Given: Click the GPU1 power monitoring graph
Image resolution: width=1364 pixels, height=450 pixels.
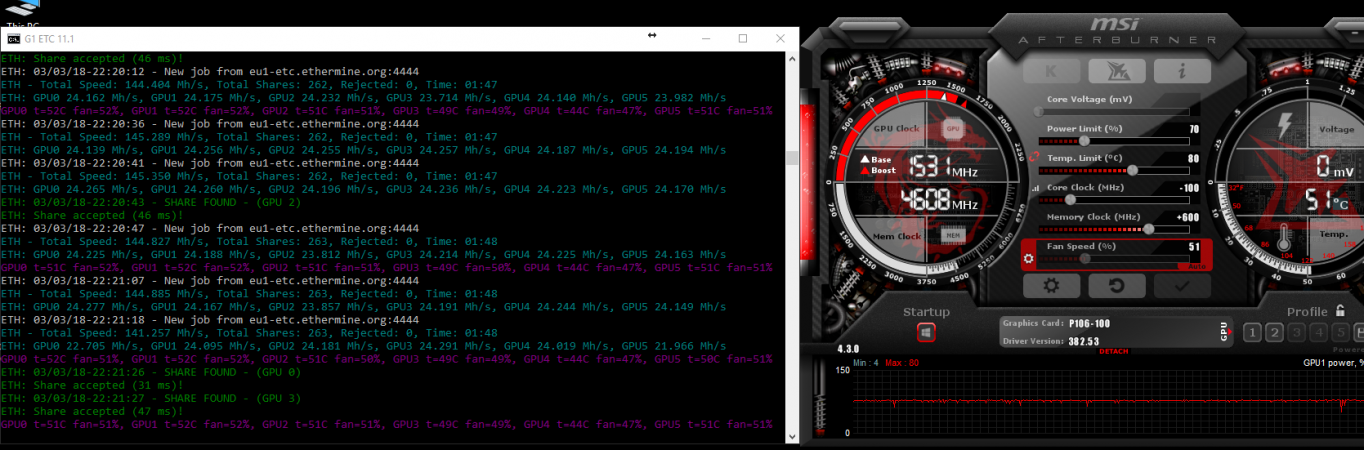Looking at the screenshot, I should (1108, 402).
